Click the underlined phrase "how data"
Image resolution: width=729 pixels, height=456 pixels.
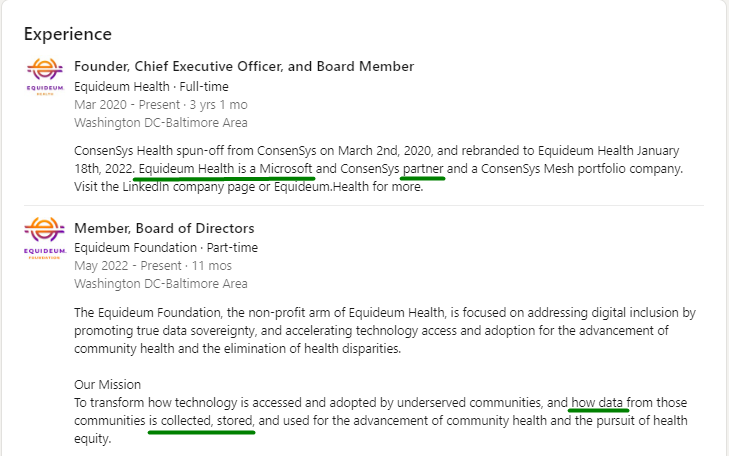[x=598, y=403]
